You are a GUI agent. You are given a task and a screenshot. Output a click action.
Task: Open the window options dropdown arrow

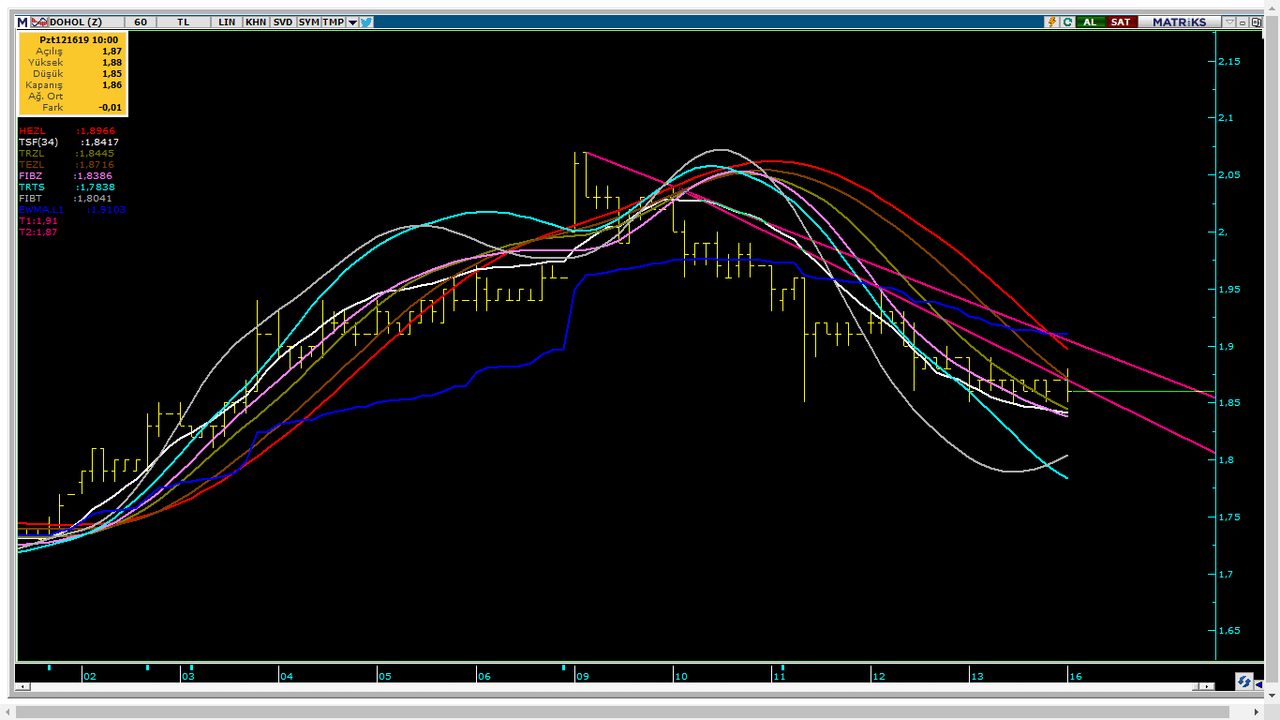pyautogui.click(x=1230, y=21)
